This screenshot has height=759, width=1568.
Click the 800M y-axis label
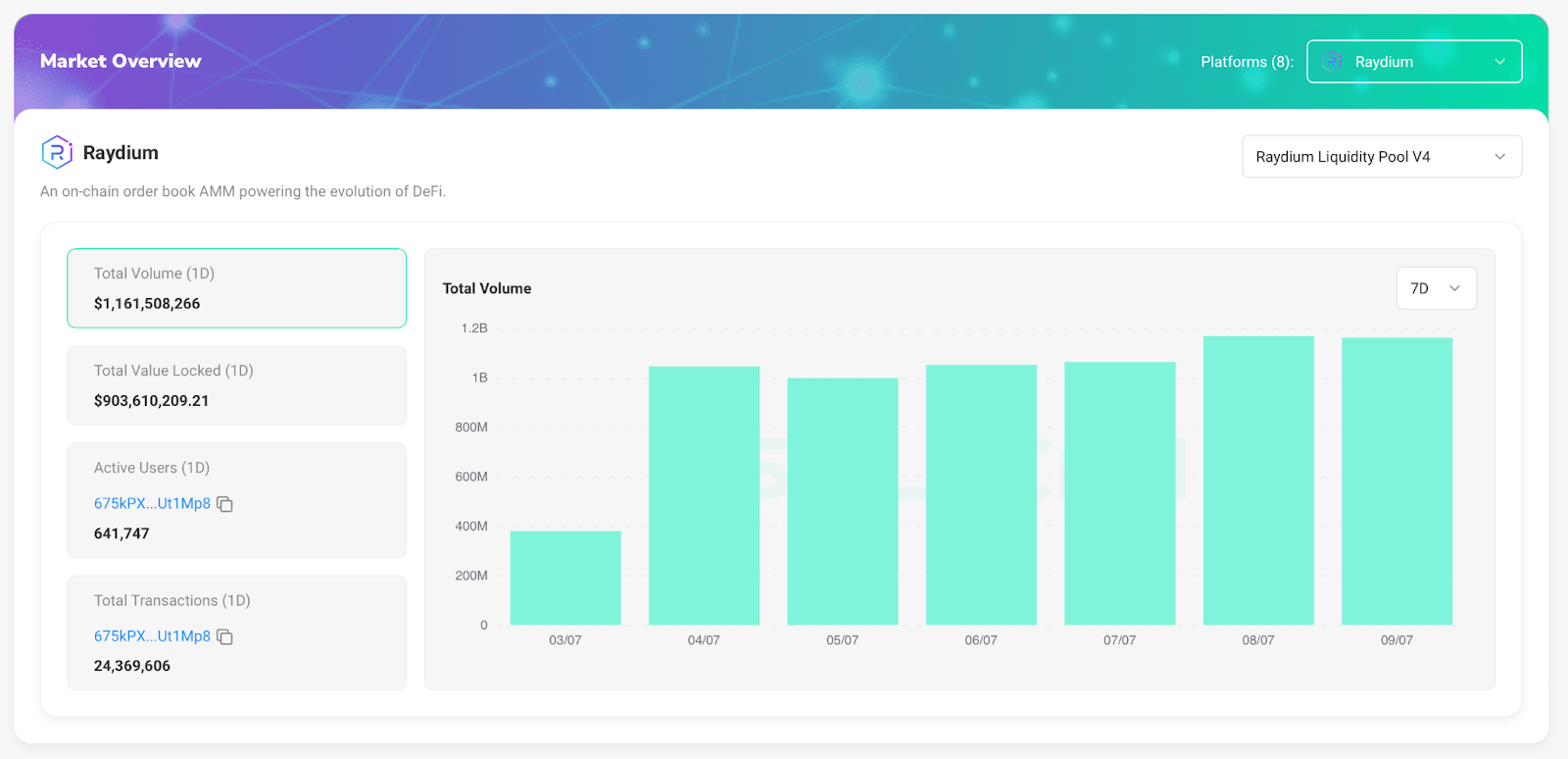(x=471, y=428)
